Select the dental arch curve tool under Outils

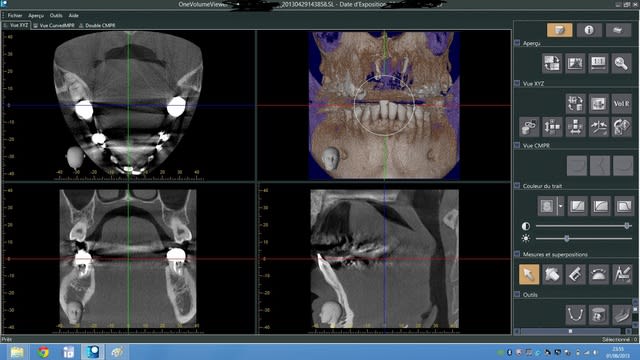click(x=576, y=315)
